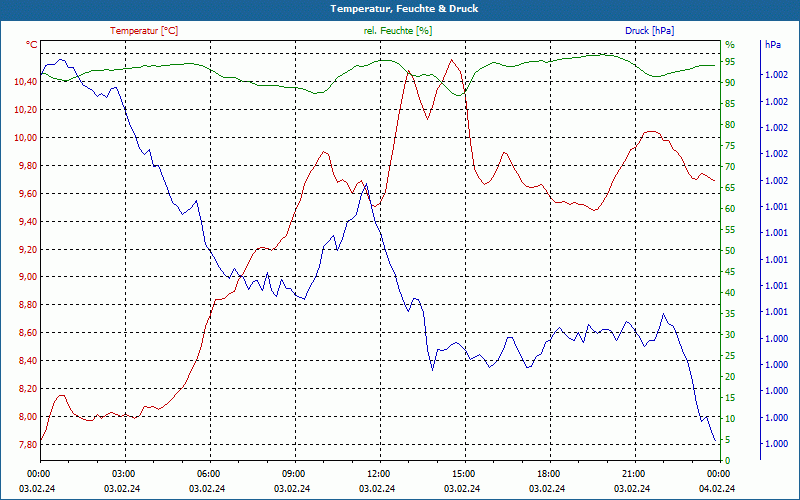The width and height of the screenshot is (800, 500).
Task: Click green humidity axis value '40'
Action: tap(730, 293)
